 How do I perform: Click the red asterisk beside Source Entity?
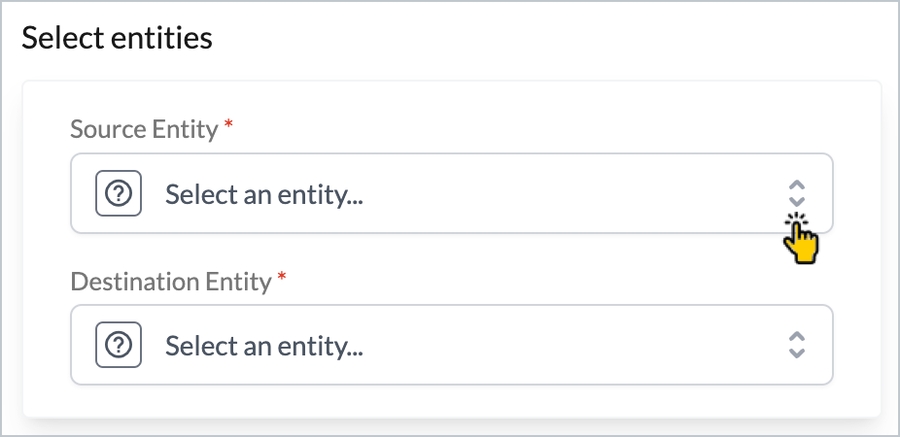click(229, 124)
